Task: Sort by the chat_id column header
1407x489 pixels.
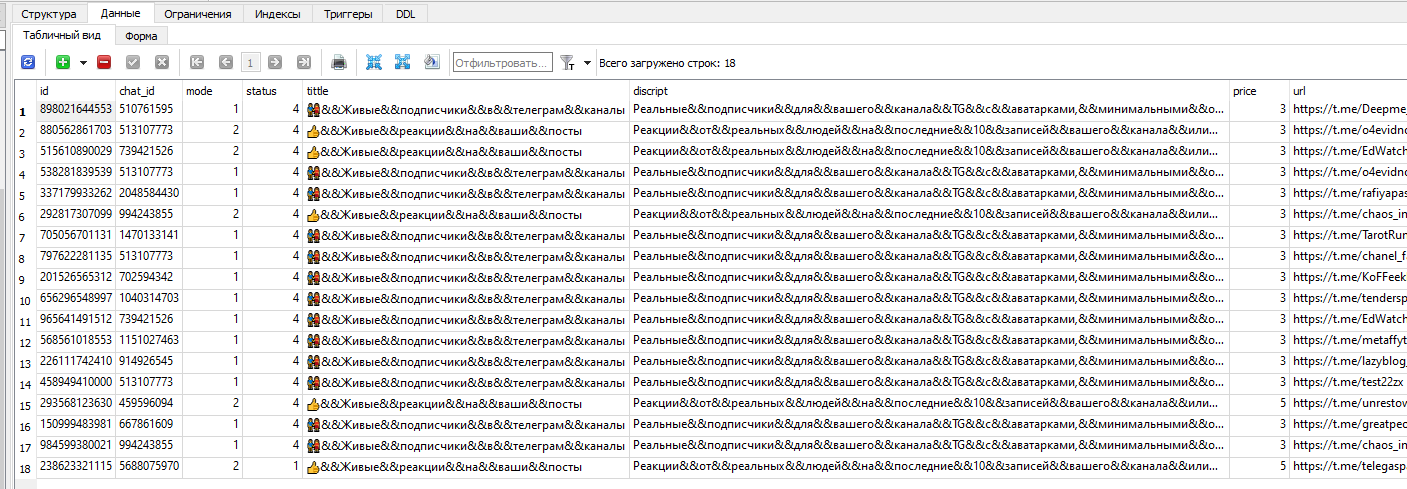Action: (x=149, y=90)
